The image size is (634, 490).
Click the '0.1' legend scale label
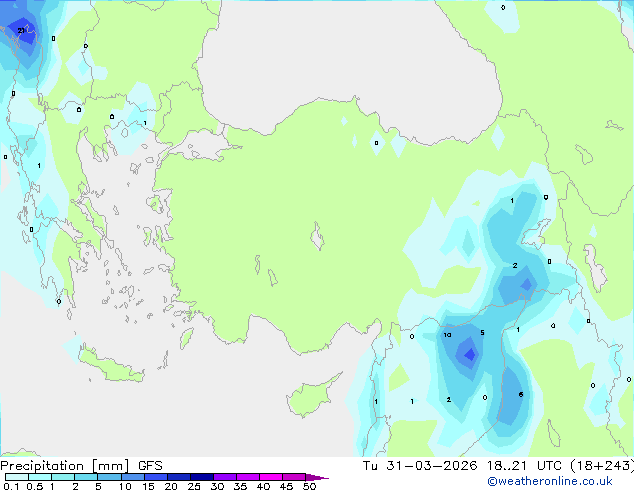pyautogui.click(x=11, y=486)
